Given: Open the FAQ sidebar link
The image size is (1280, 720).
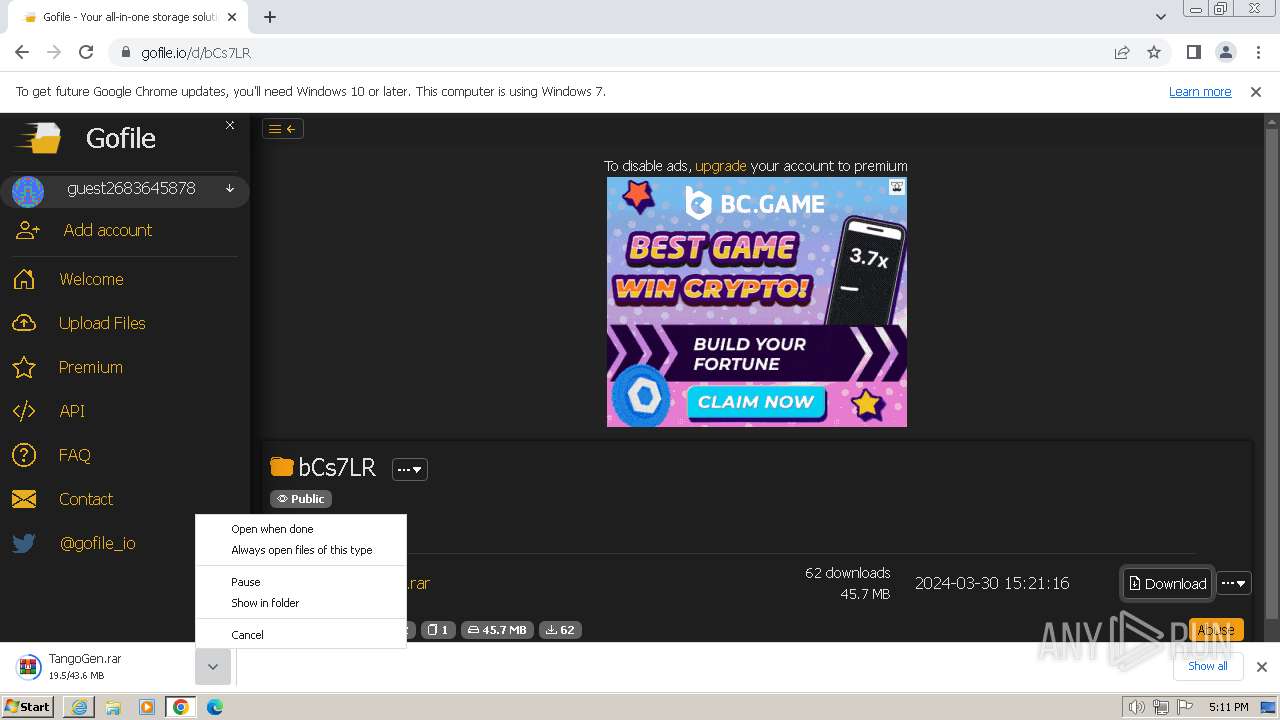Looking at the screenshot, I should [75, 455].
